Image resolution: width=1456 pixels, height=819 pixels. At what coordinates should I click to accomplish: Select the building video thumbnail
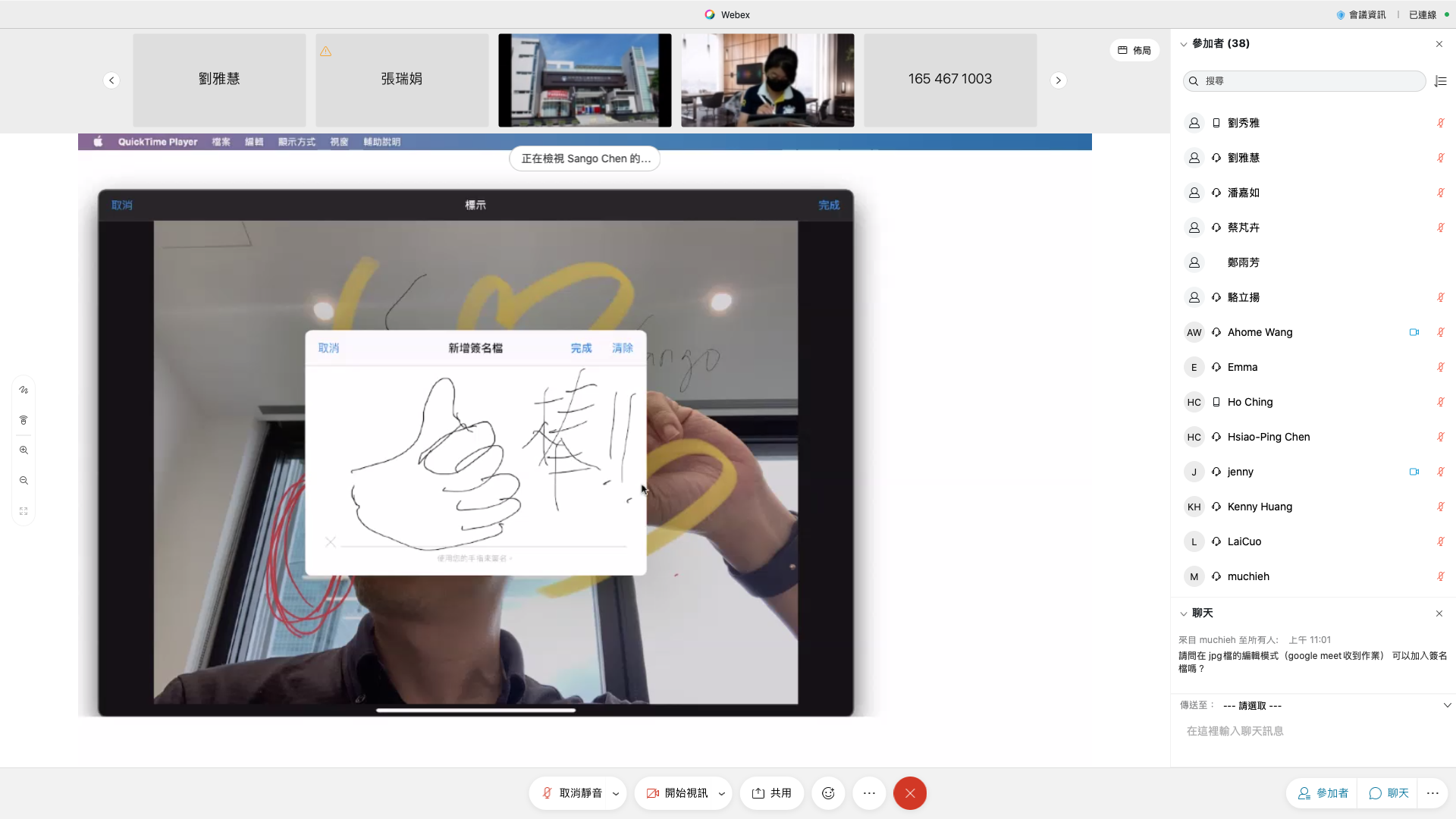click(585, 80)
